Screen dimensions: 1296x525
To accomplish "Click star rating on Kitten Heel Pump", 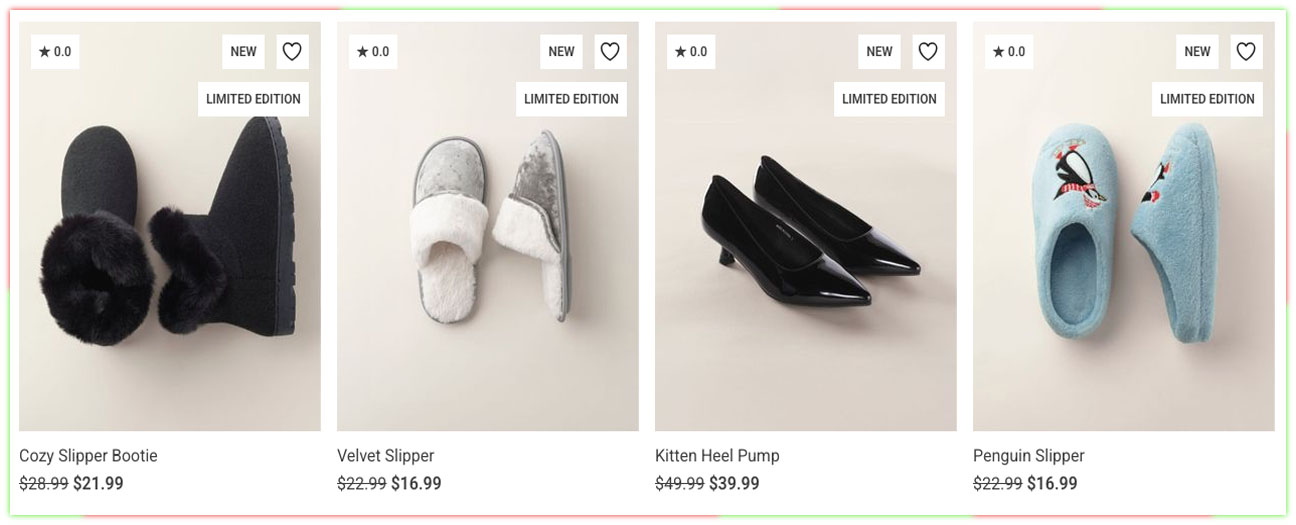I will [x=691, y=52].
